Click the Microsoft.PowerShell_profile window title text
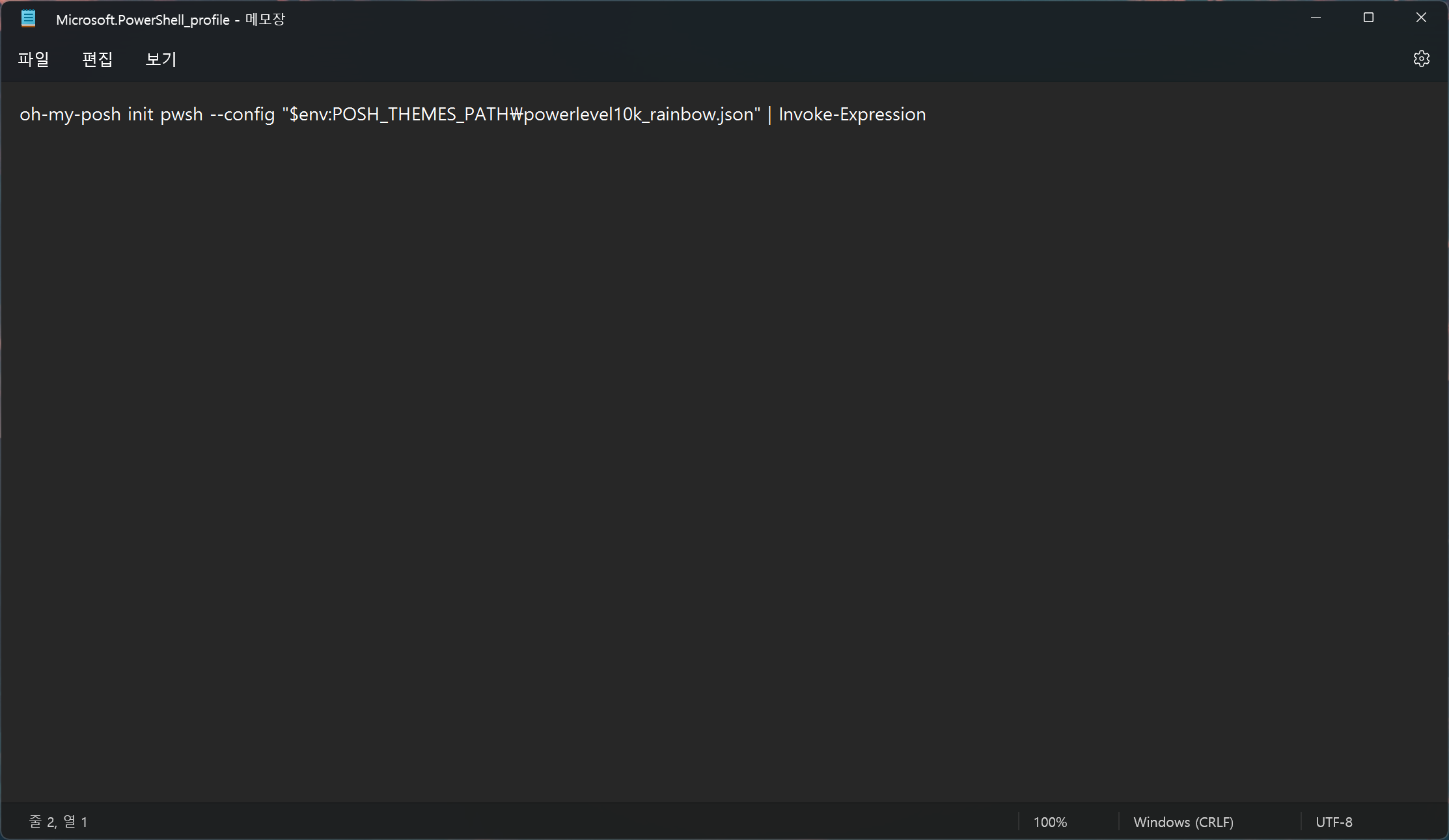Screen dimensions: 1449x840 (143, 20)
